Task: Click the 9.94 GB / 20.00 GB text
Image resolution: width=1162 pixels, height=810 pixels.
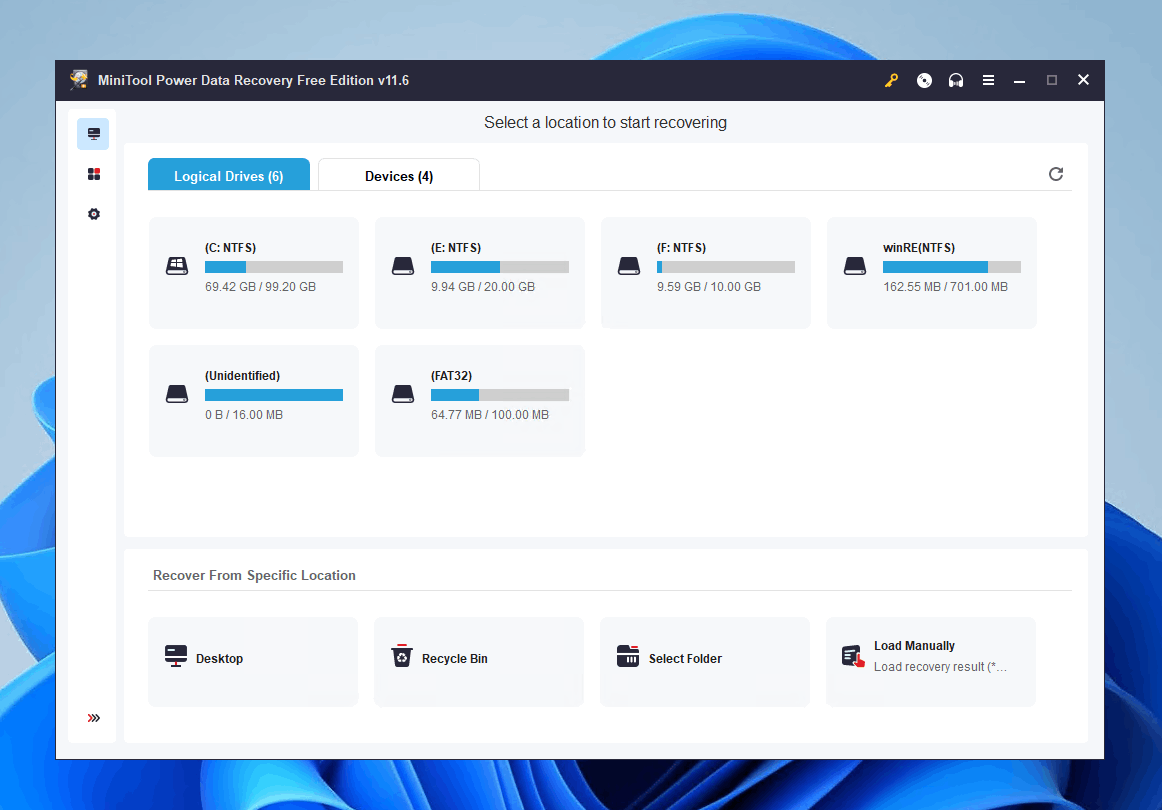Action: click(482, 287)
